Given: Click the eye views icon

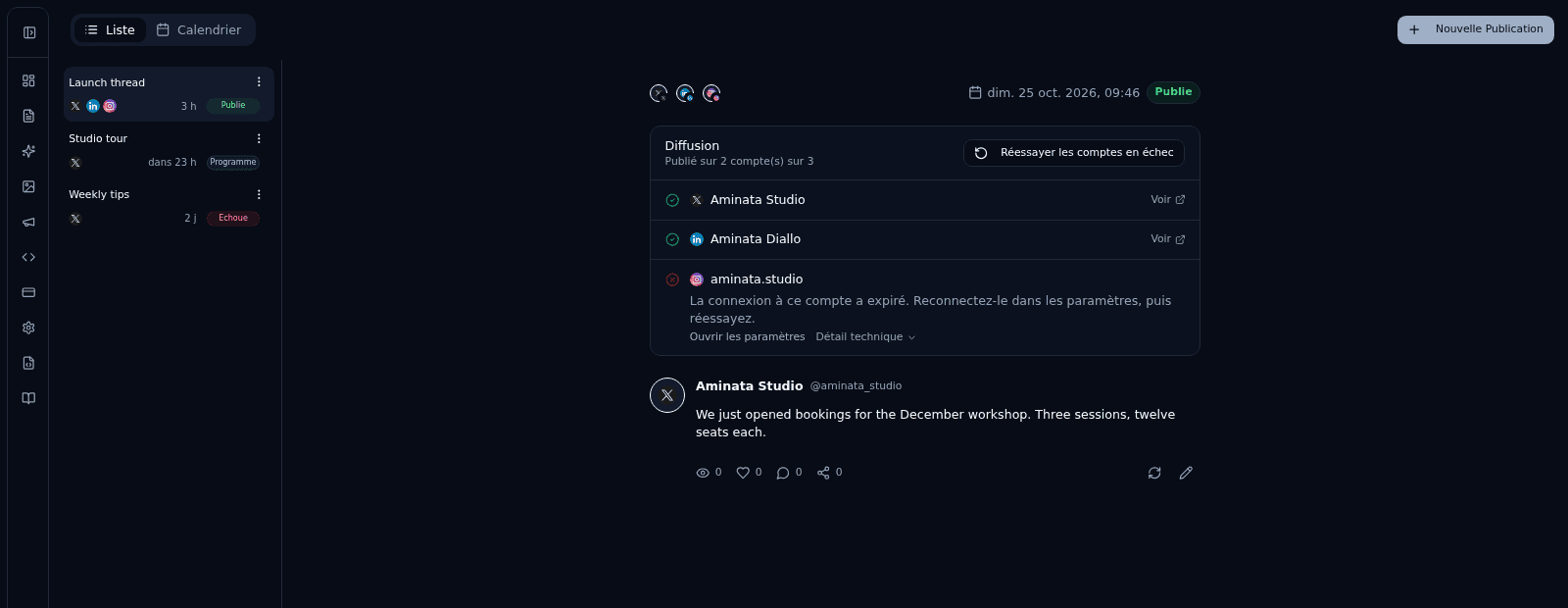Looking at the screenshot, I should (703, 473).
